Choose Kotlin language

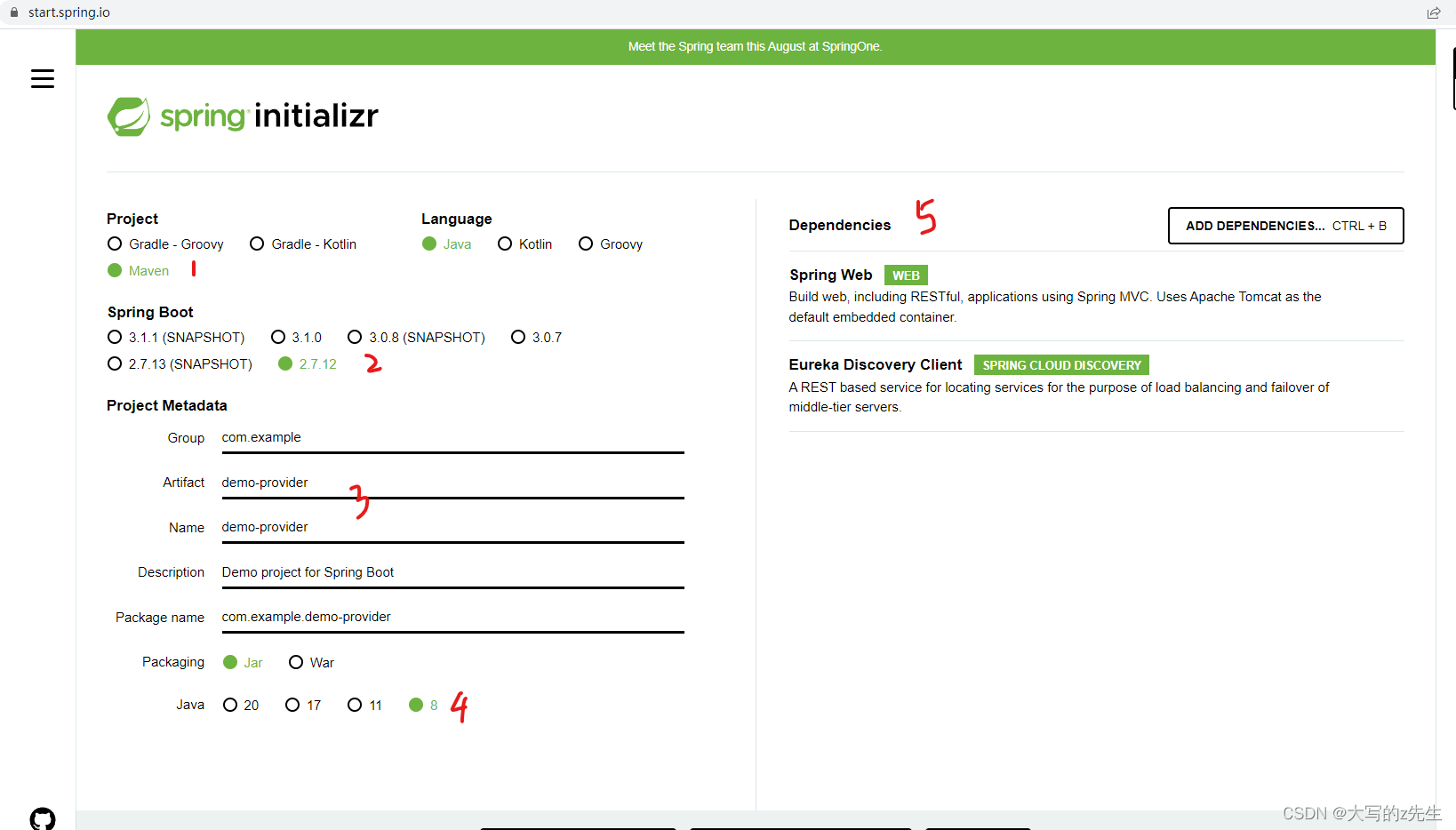[524, 244]
